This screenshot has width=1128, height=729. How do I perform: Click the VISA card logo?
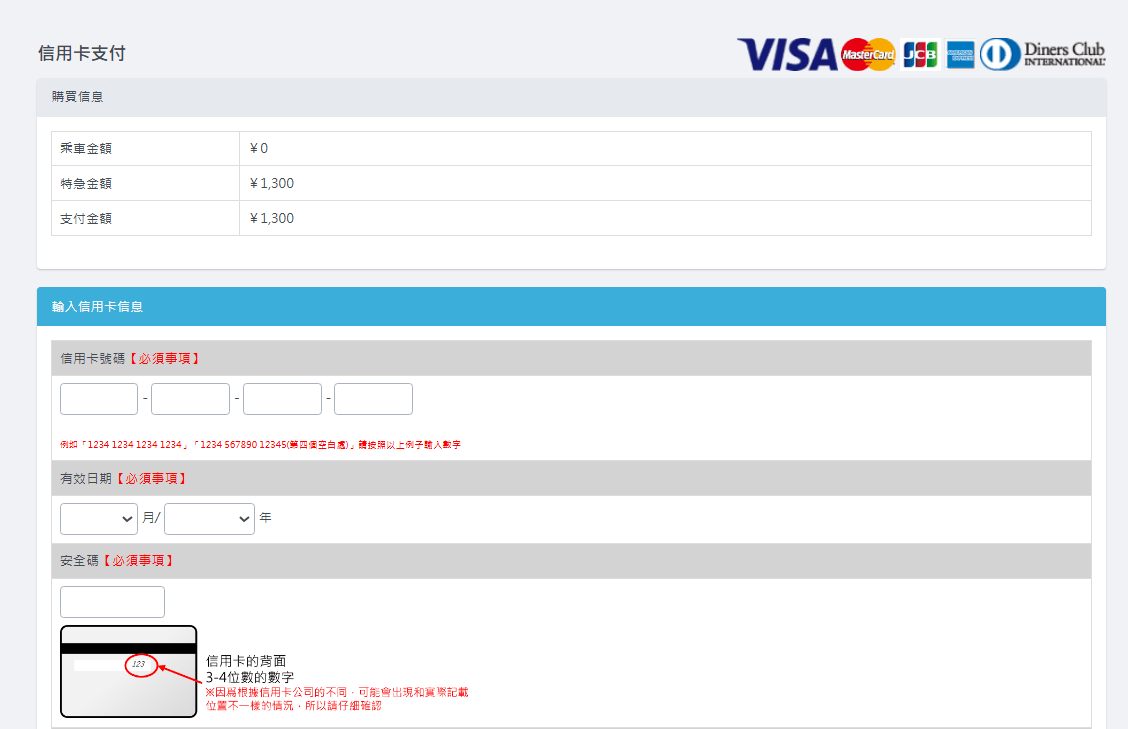click(x=786, y=54)
